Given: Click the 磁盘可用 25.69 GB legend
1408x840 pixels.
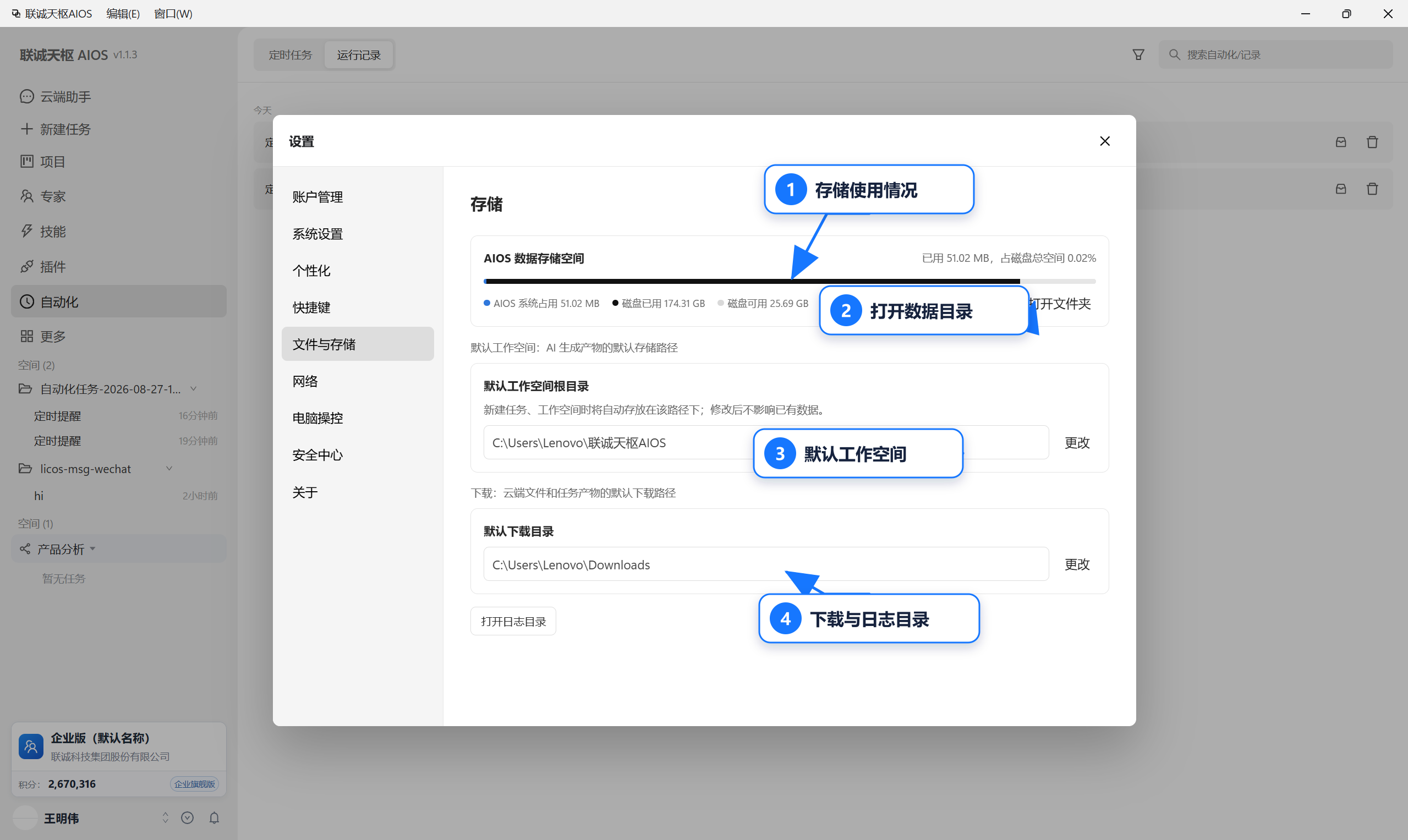Looking at the screenshot, I should tap(763, 304).
